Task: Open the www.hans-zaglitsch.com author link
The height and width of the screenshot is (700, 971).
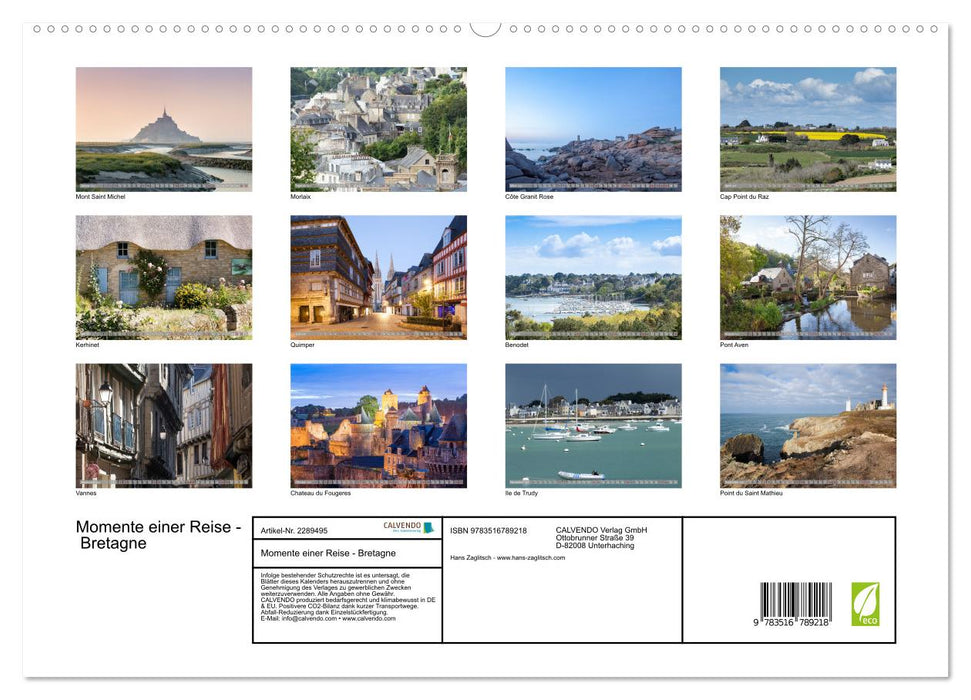Action: tap(531, 558)
